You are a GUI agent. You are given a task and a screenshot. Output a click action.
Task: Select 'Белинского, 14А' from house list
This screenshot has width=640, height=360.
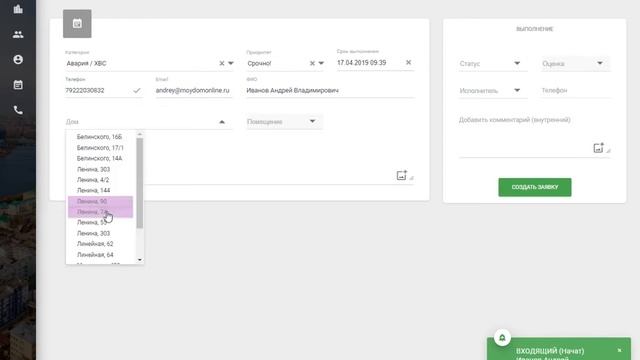100,158
